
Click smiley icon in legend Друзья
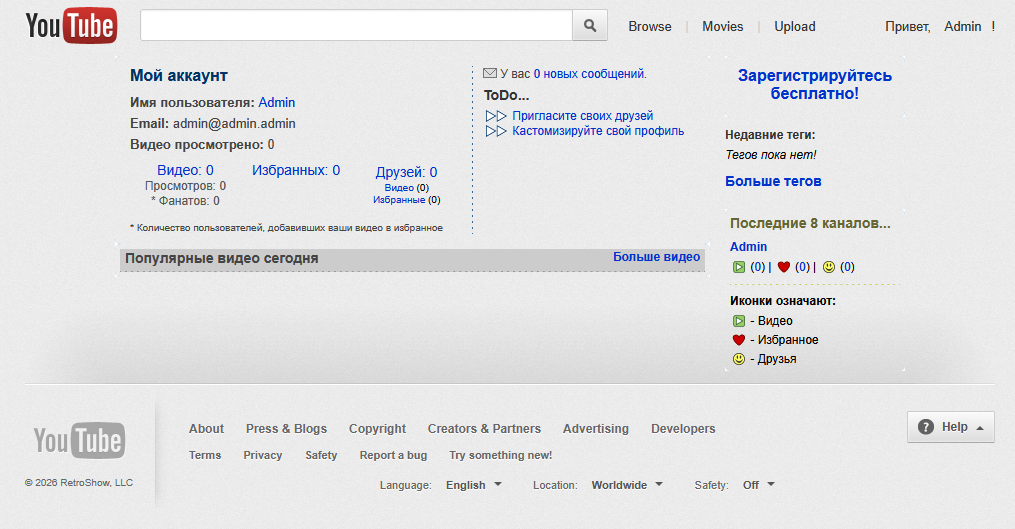739,359
